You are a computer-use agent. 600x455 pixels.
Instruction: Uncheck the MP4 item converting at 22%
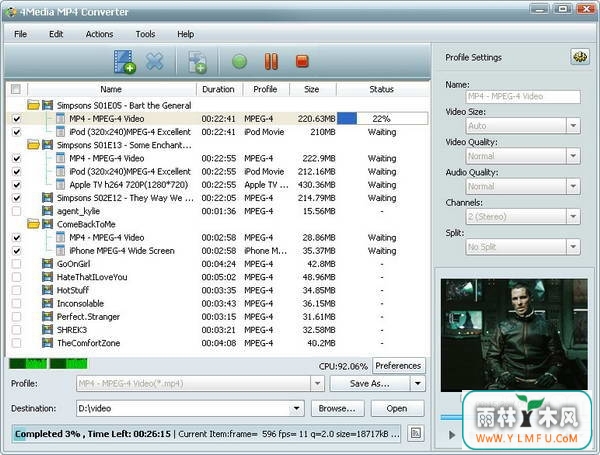[16, 119]
